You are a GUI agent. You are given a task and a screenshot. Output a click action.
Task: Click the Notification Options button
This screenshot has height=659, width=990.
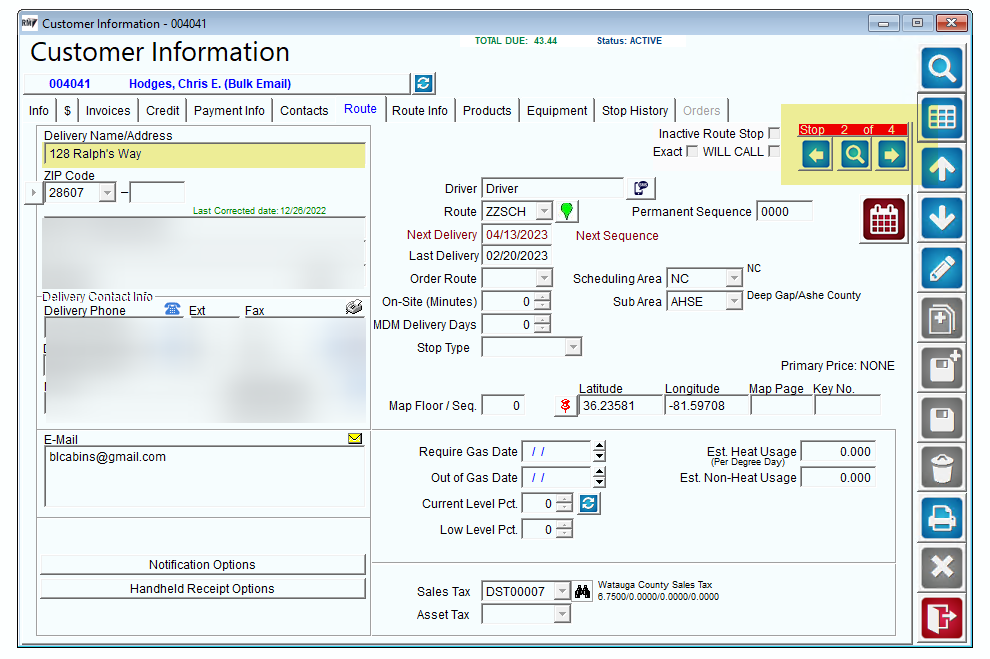point(203,564)
